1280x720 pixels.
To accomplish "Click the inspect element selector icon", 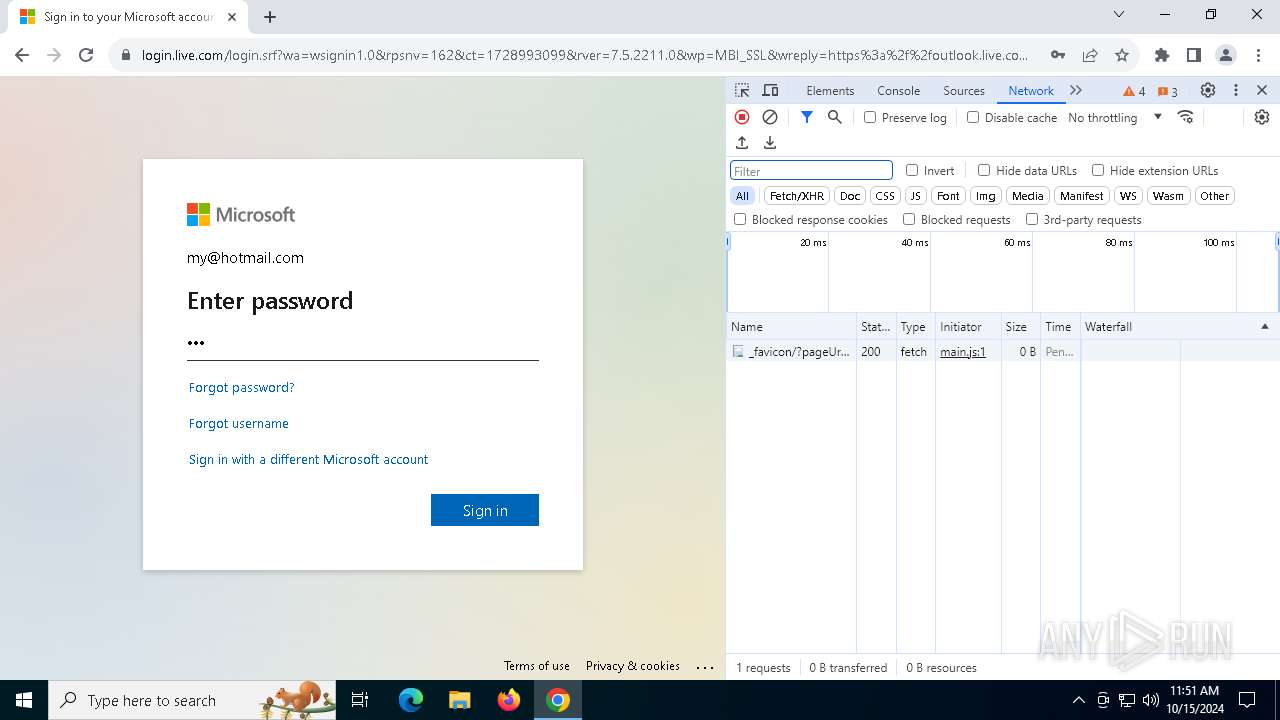I will pos(742,90).
